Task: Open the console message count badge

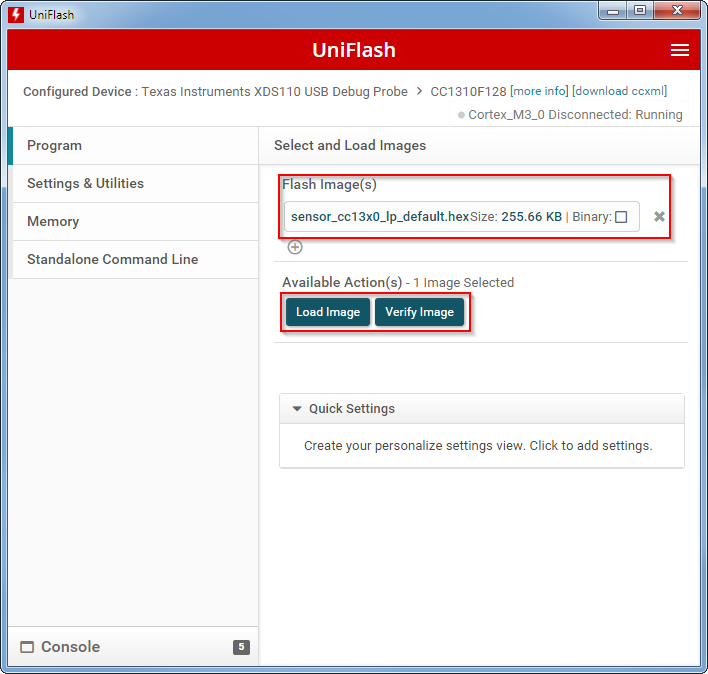Action: pyautogui.click(x=241, y=647)
